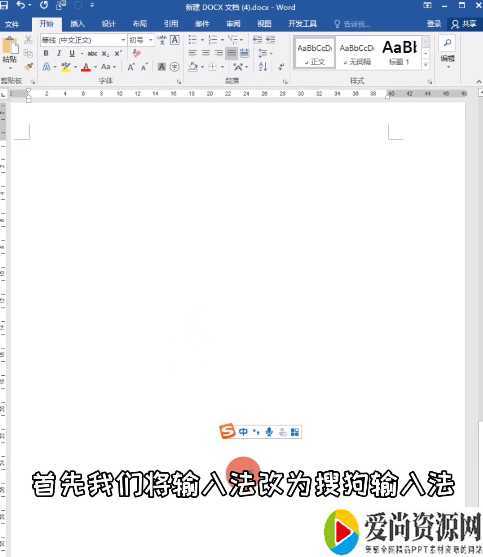Click the Increase Indent icon
The image size is (483, 557).
pos(271,39)
